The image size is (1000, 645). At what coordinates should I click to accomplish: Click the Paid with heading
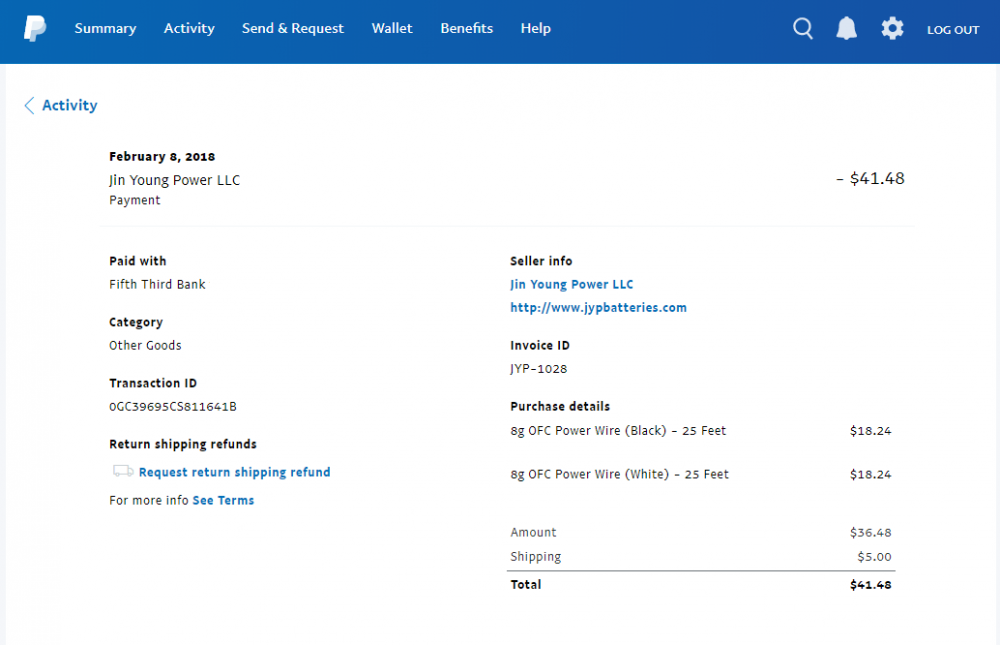[138, 261]
